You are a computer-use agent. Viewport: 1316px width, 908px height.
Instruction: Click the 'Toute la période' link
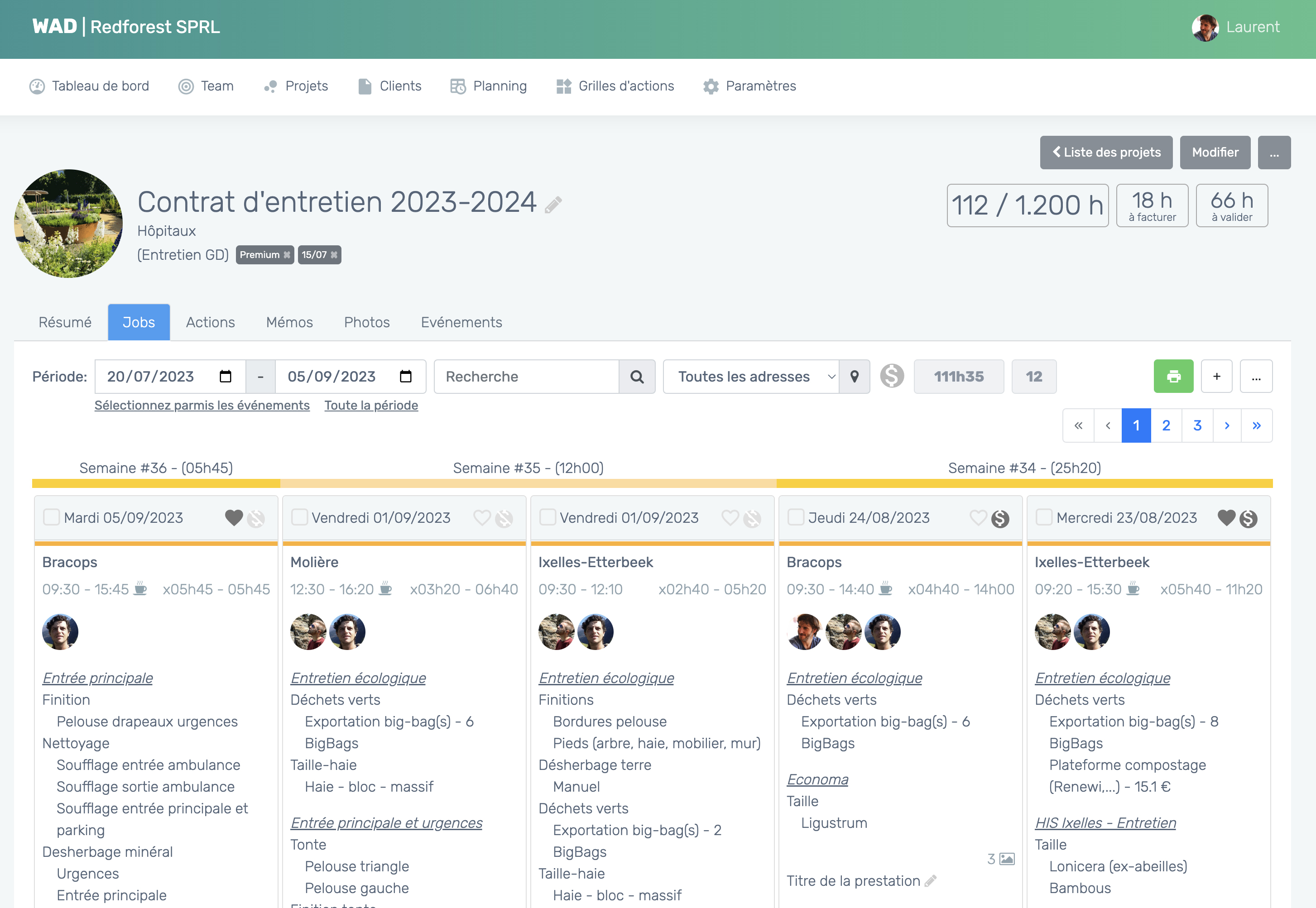(x=370, y=405)
